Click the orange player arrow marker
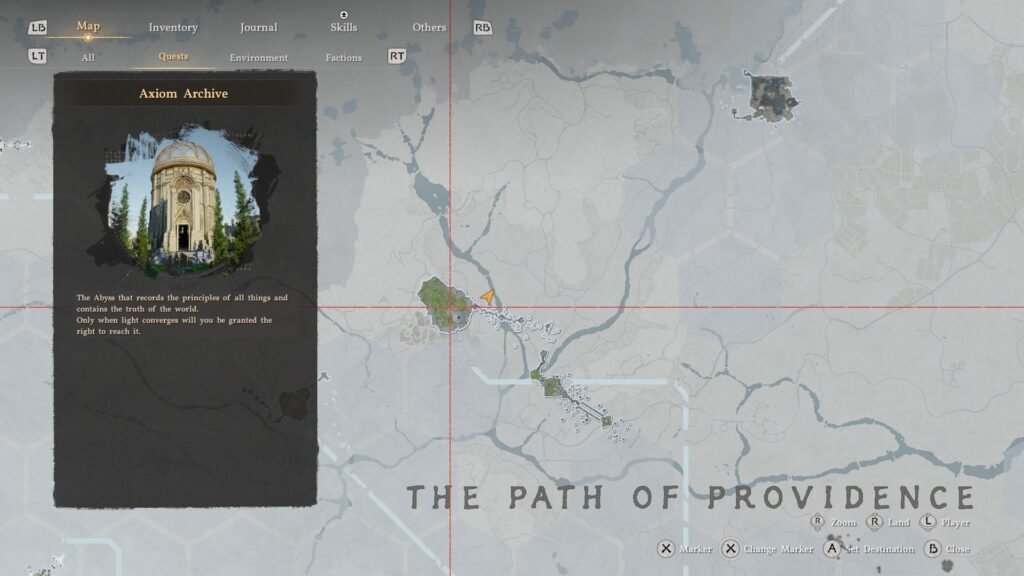The width and height of the screenshot is (1024, 576). click(488, 296)
